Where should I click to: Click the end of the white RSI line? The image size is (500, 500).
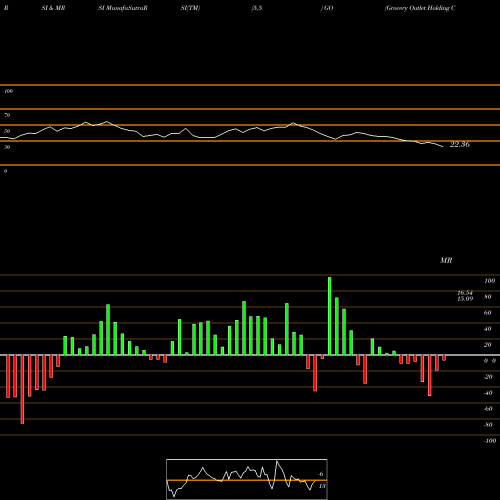click(x=443, y=147)
